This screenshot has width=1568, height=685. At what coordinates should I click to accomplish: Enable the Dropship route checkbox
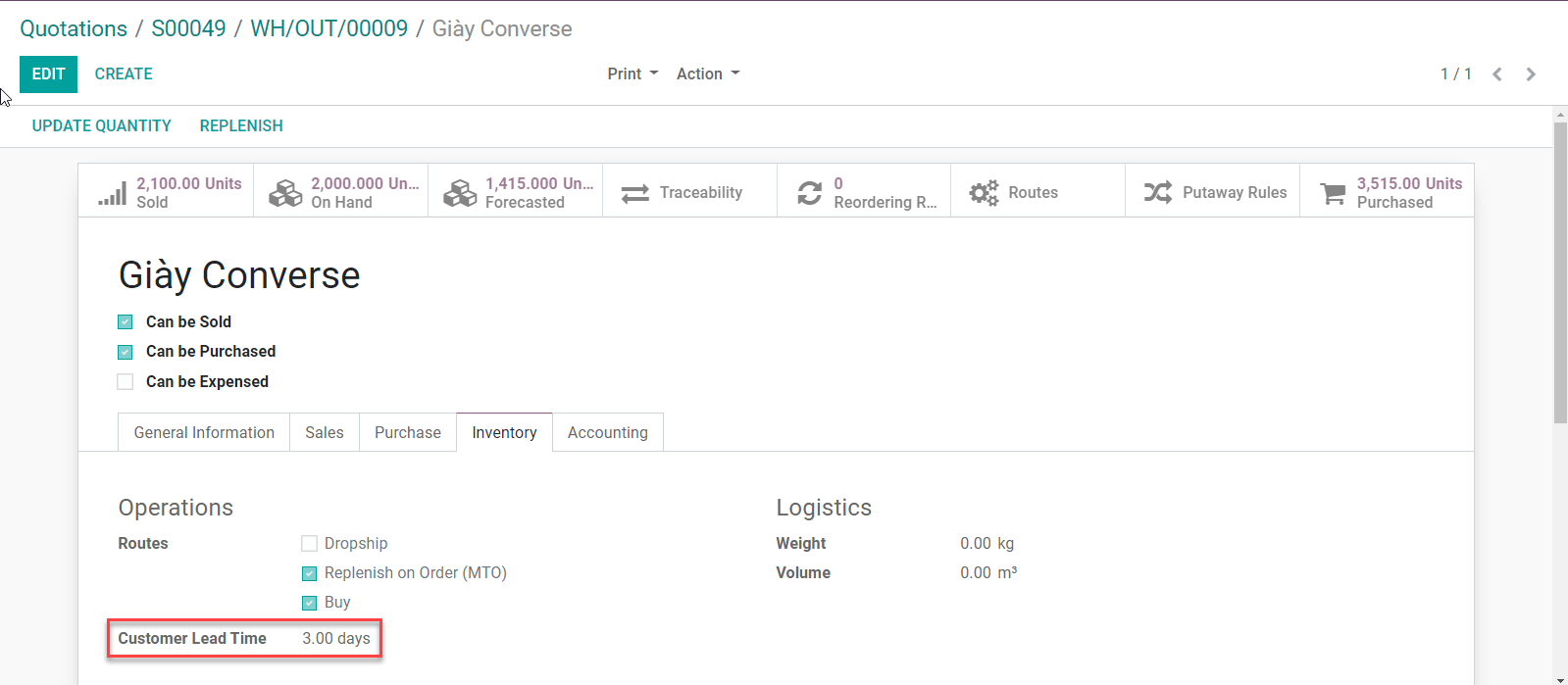click(310, 544)
